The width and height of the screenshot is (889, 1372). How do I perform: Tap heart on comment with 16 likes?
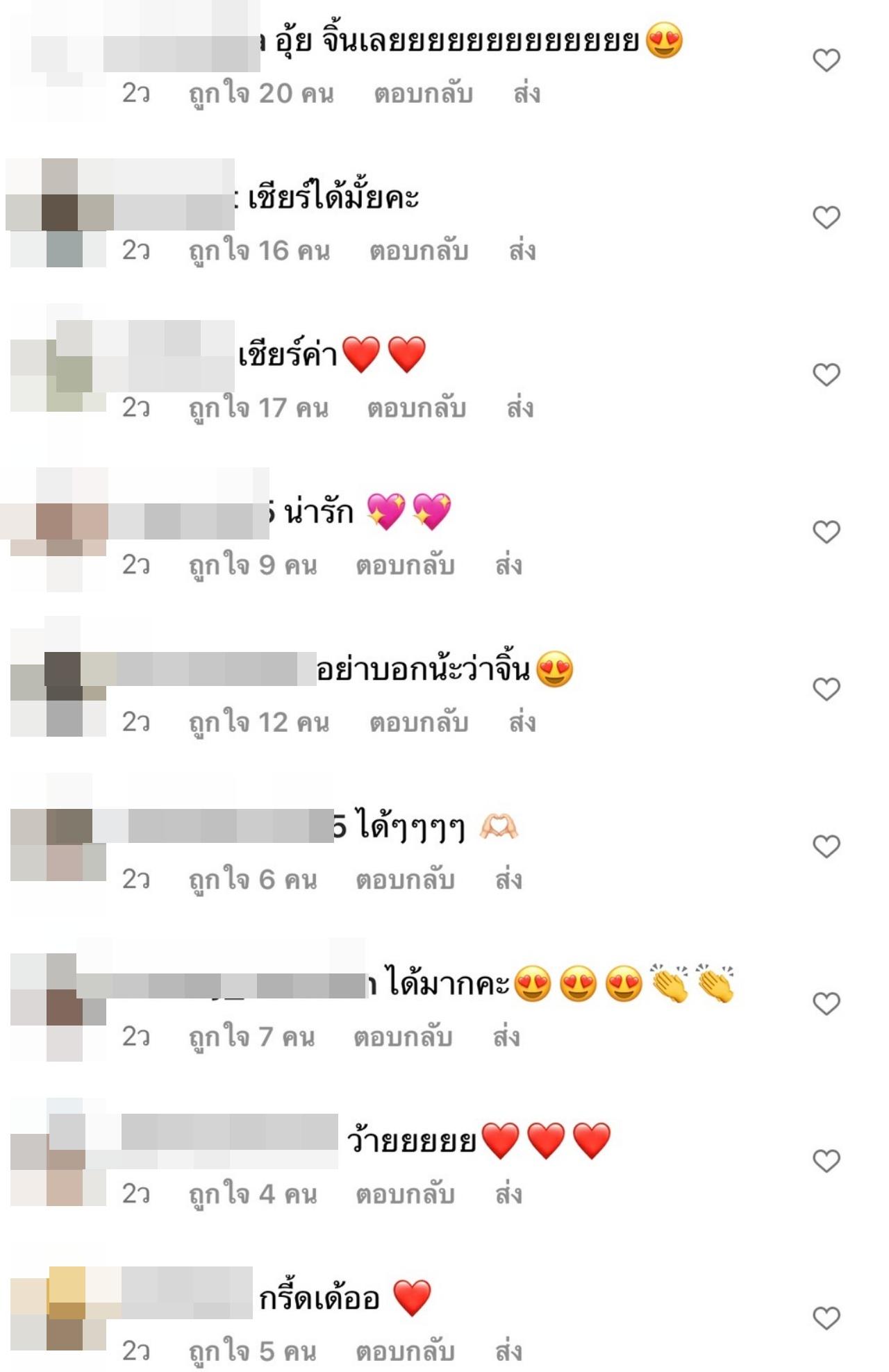click(826, 217)
